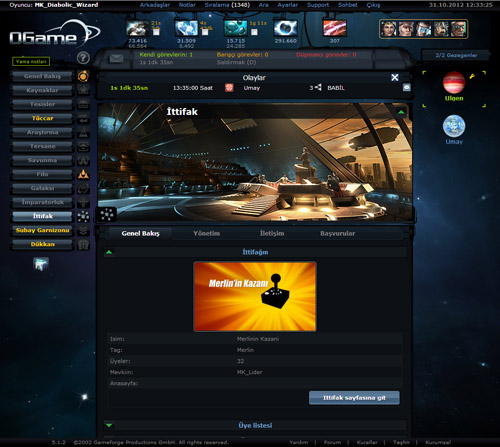500x447 pixels.
Task: Open Genel Bakış in the left menu
Action: point(42,76)
